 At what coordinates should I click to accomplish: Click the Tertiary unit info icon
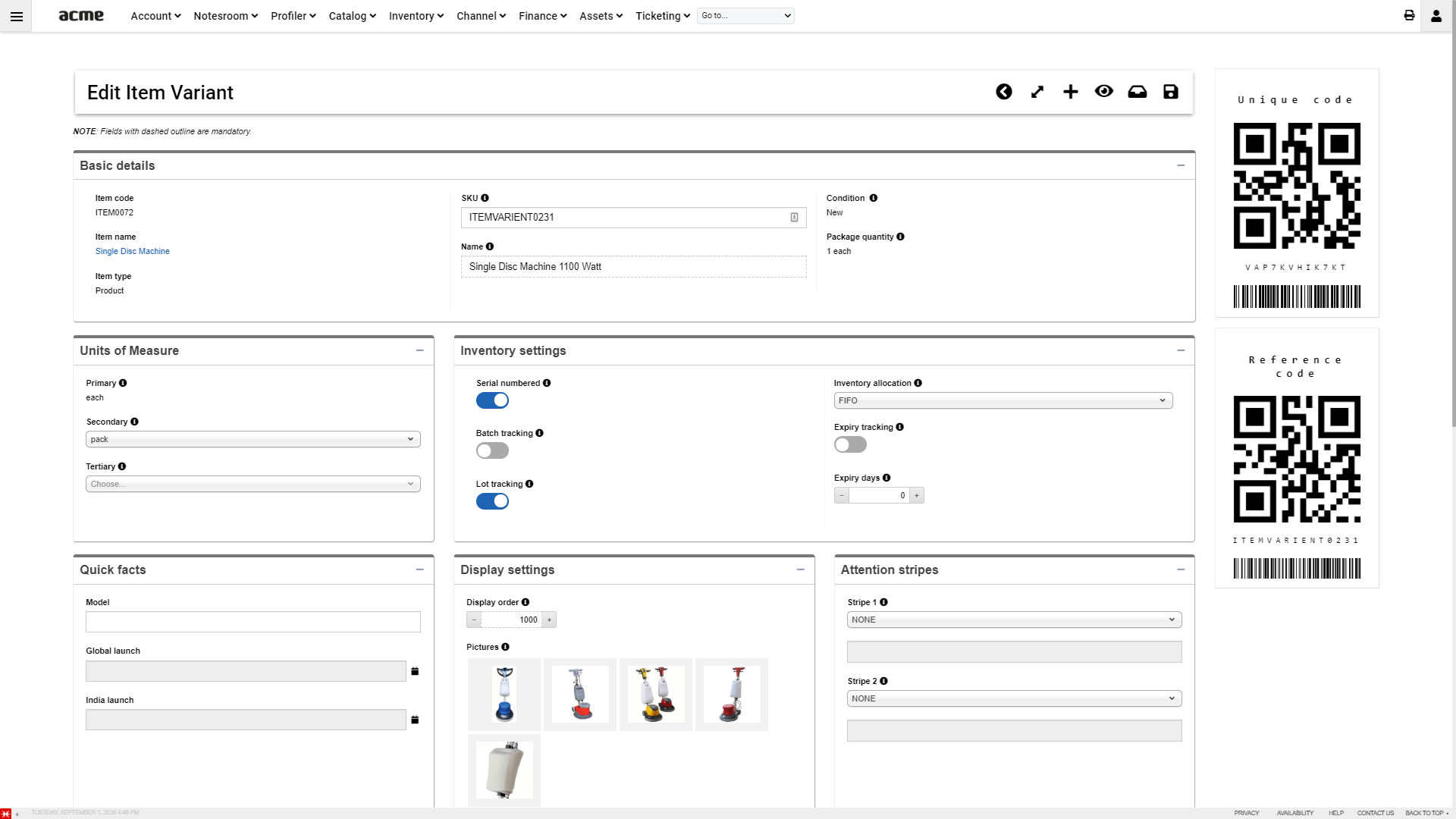[x=122, y=466]
